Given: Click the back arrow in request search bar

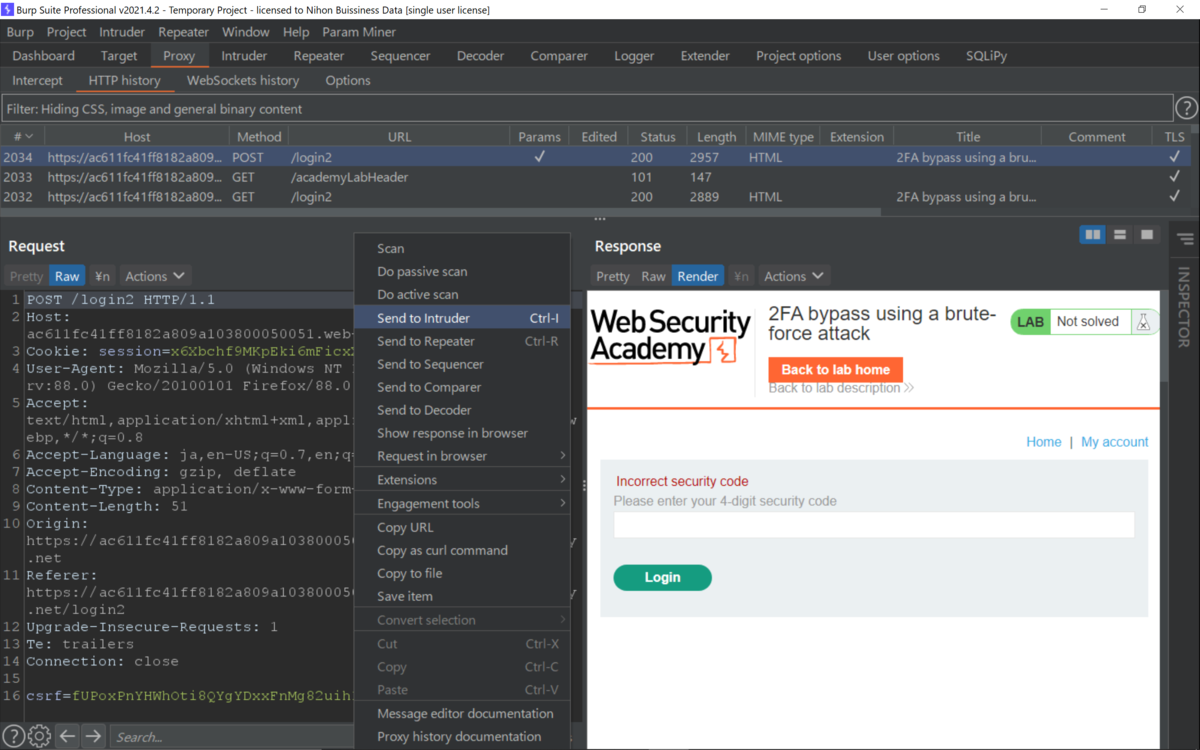Looking at the screenshot, I should 67,736.
